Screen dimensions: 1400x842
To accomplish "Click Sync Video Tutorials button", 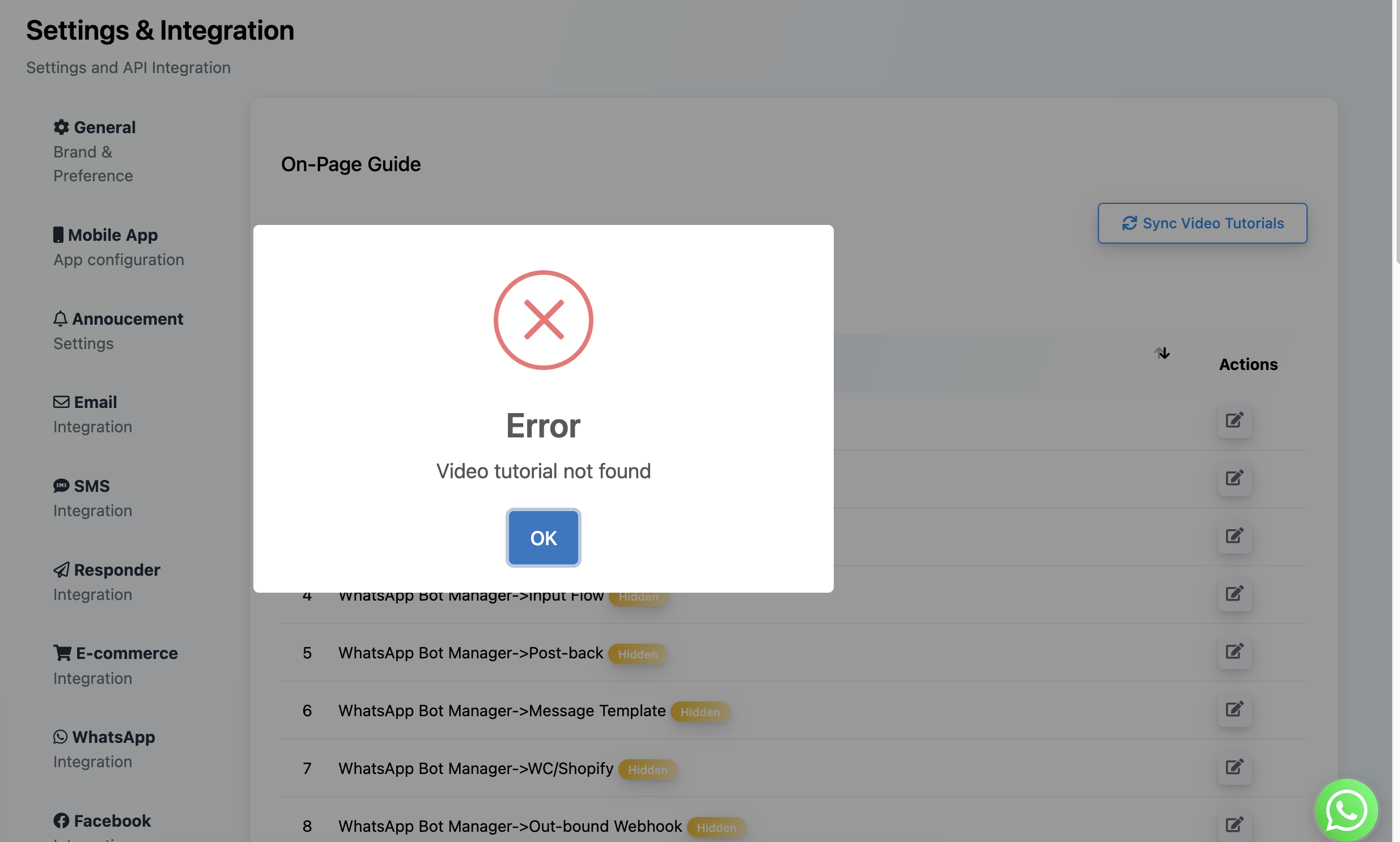I will coord(1202,223).
